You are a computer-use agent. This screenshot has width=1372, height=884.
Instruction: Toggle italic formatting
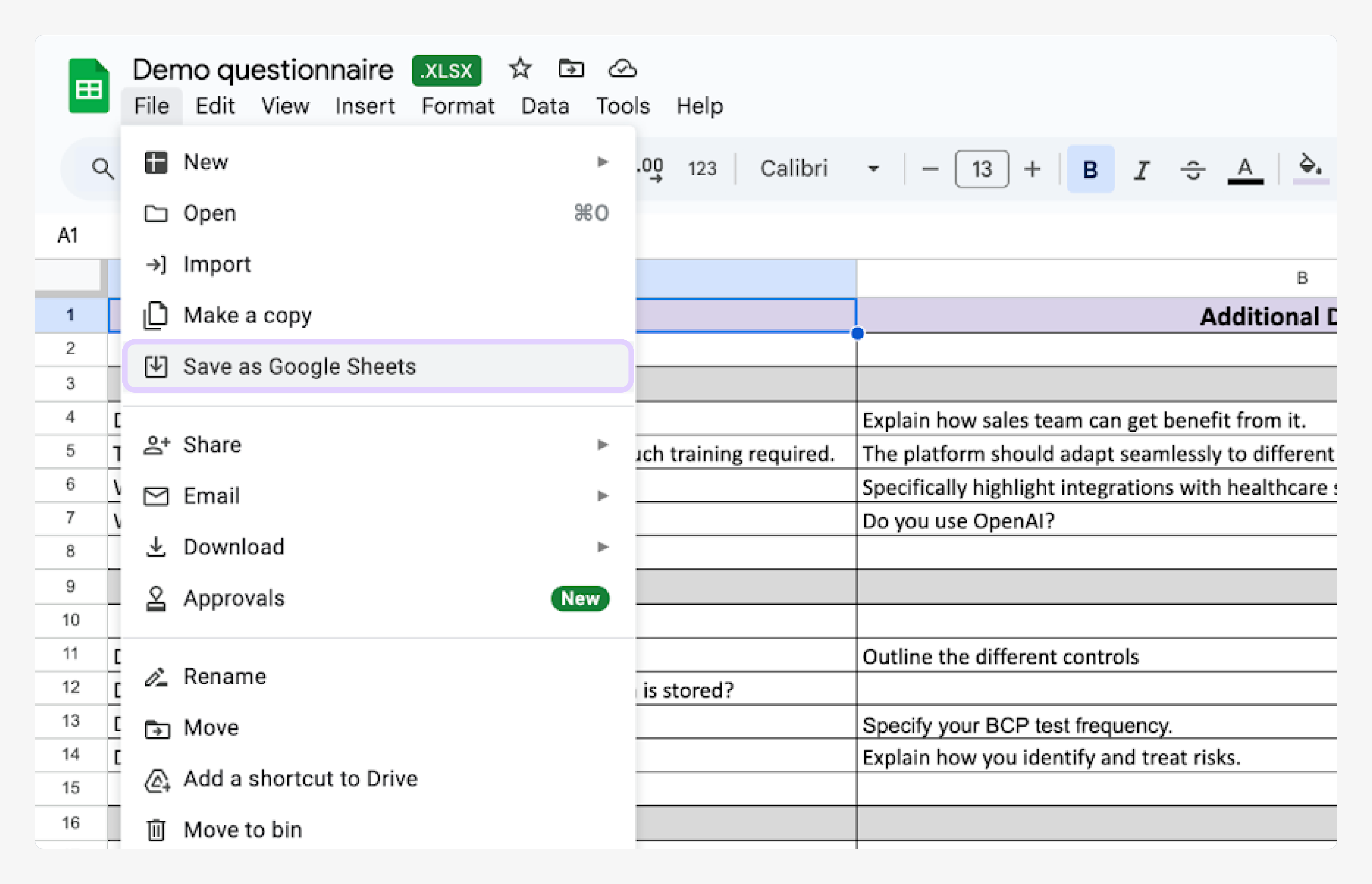(x=1141, y=169)
